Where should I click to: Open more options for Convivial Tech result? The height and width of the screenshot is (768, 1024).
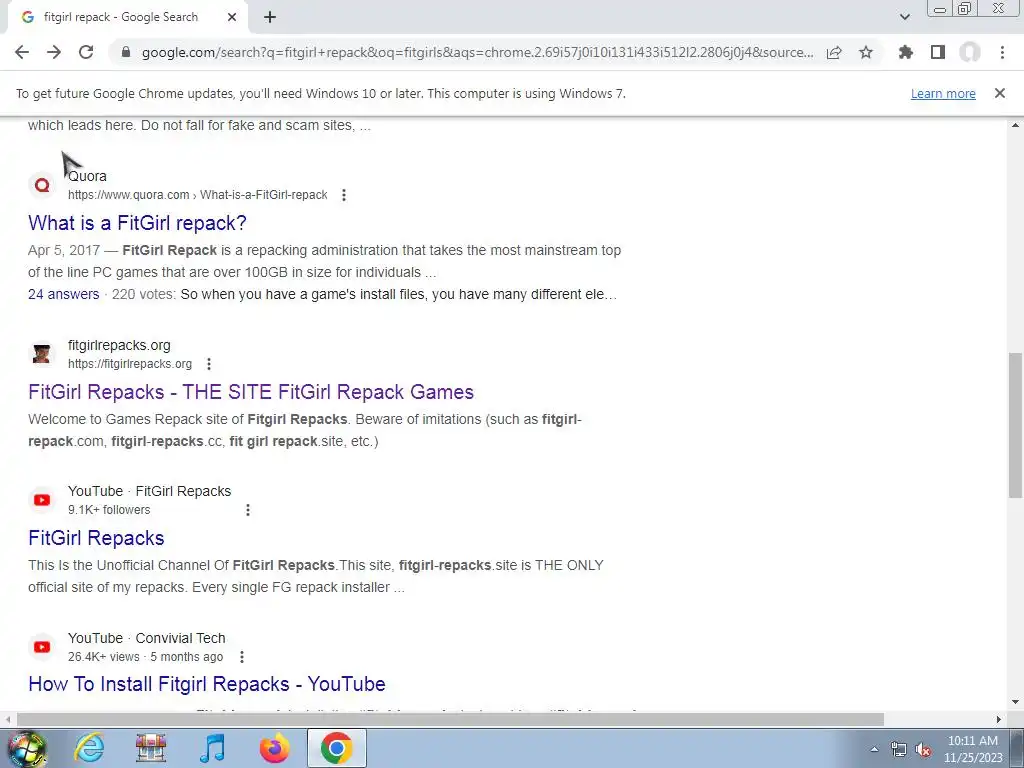pos(242,657)
